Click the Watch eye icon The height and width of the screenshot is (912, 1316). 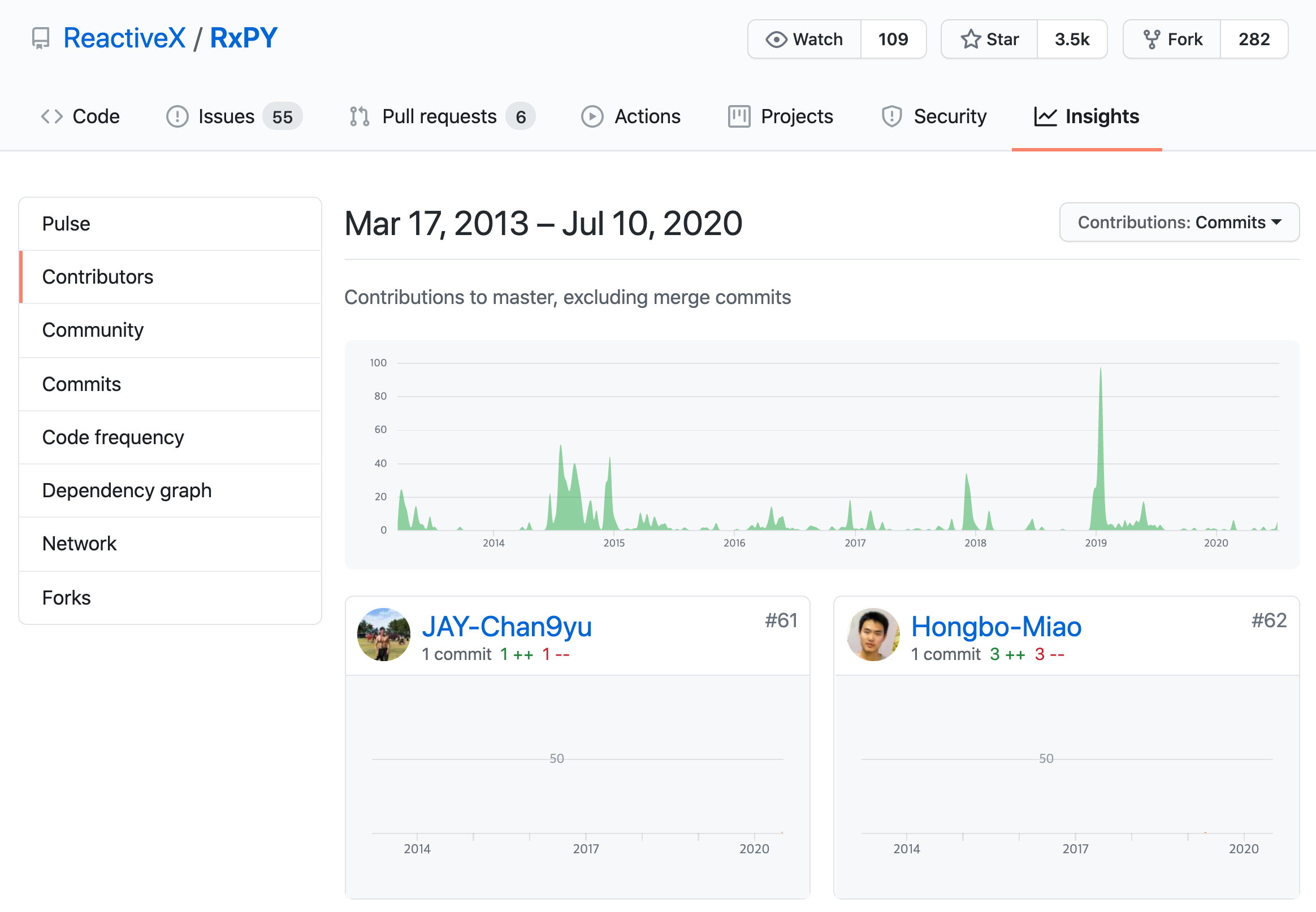(776, 40)
